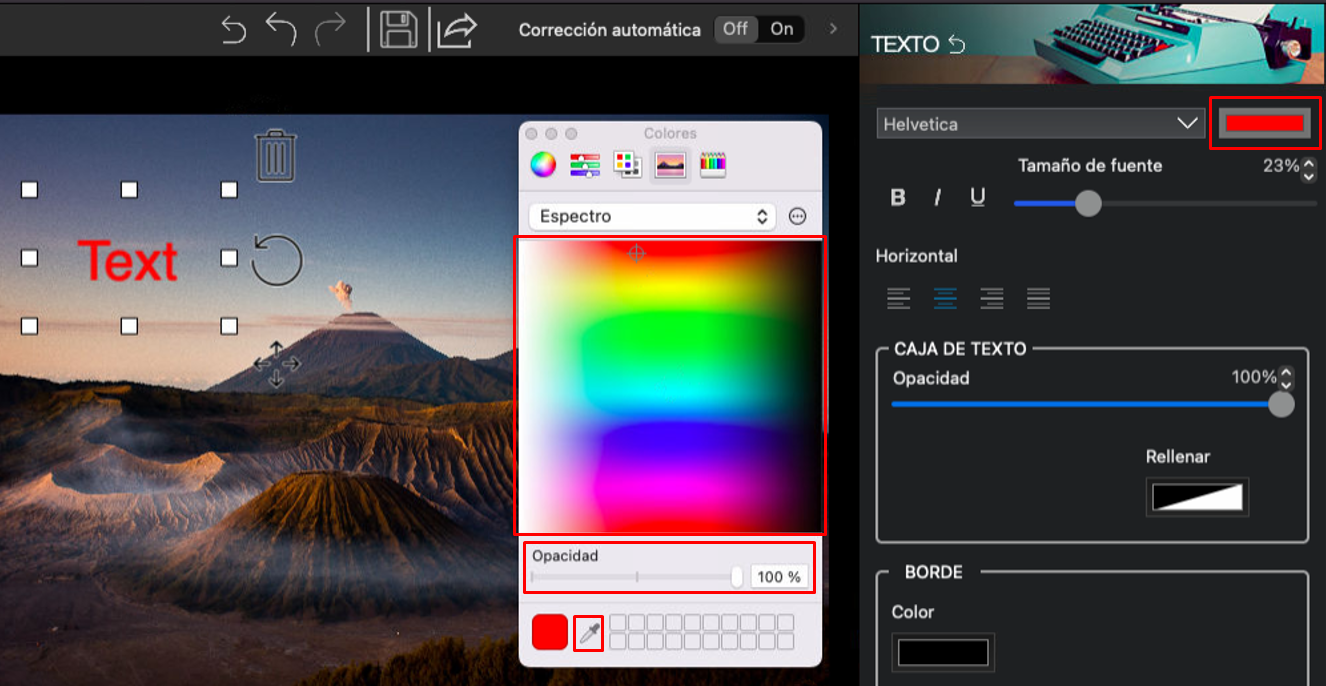The height and width of the screenshot is (686, 1326).
Task: Reset text settings next to TEXTO title
Action: tap(957, 44)
